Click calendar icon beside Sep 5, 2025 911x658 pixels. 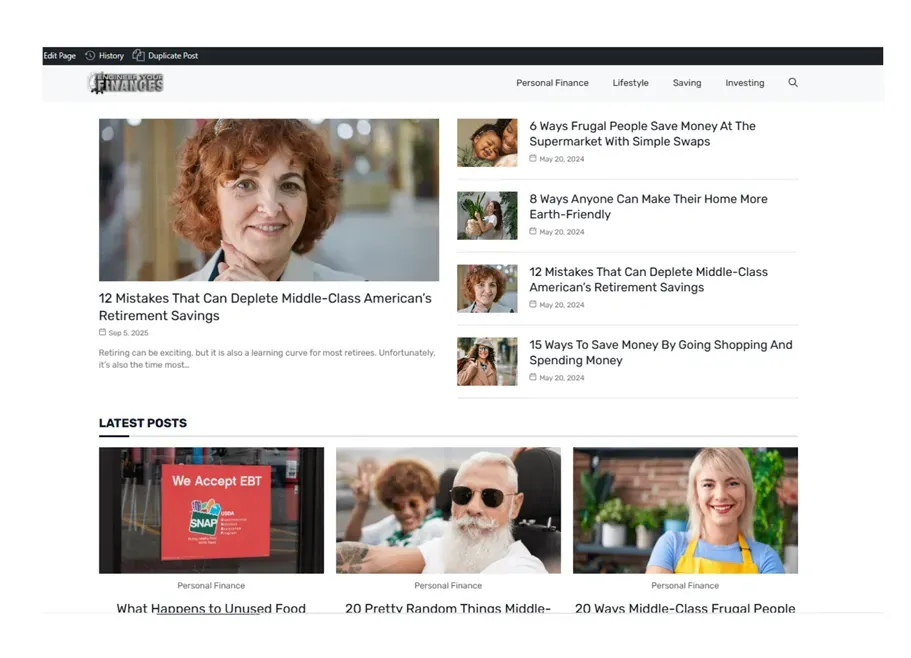click(x=102, y=332)
